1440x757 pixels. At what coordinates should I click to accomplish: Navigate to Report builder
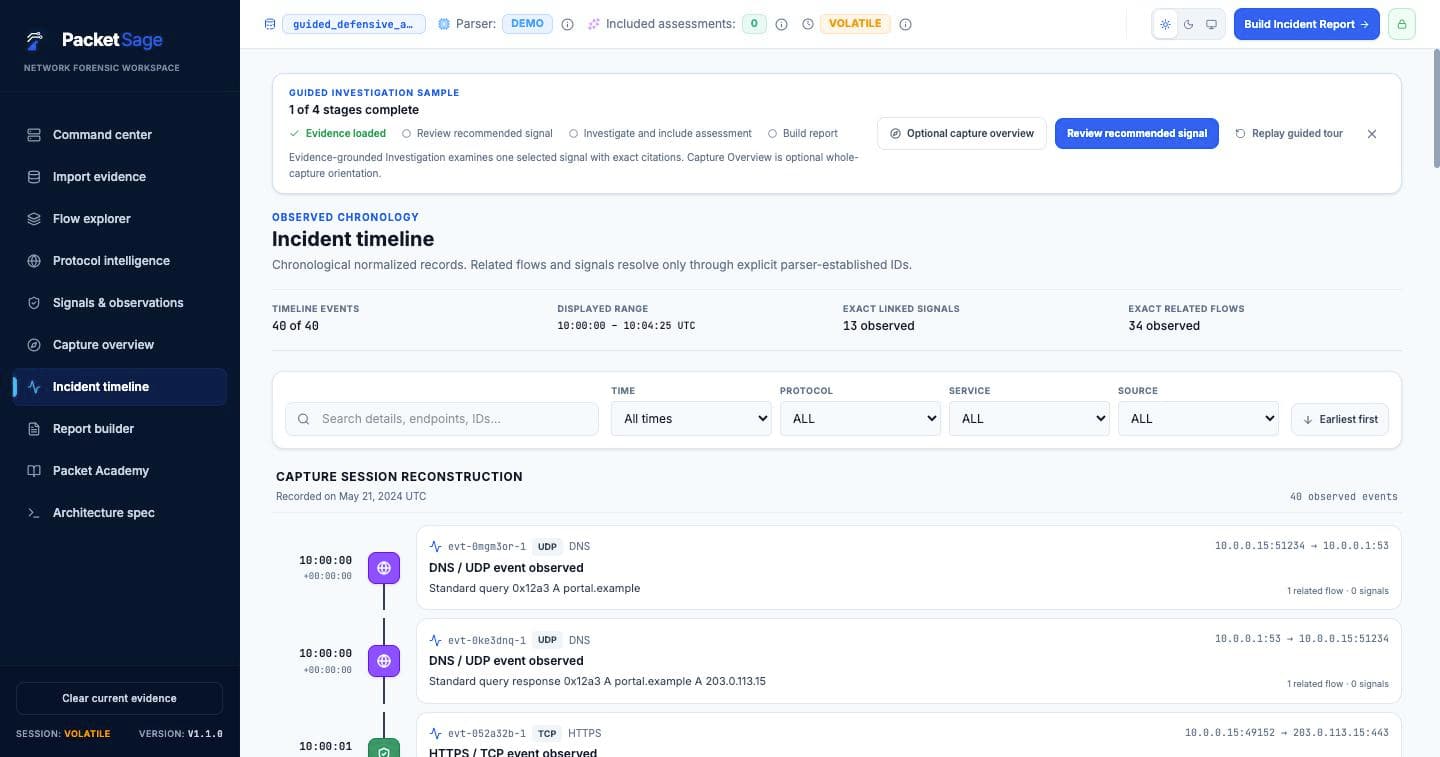coord(120,429)
